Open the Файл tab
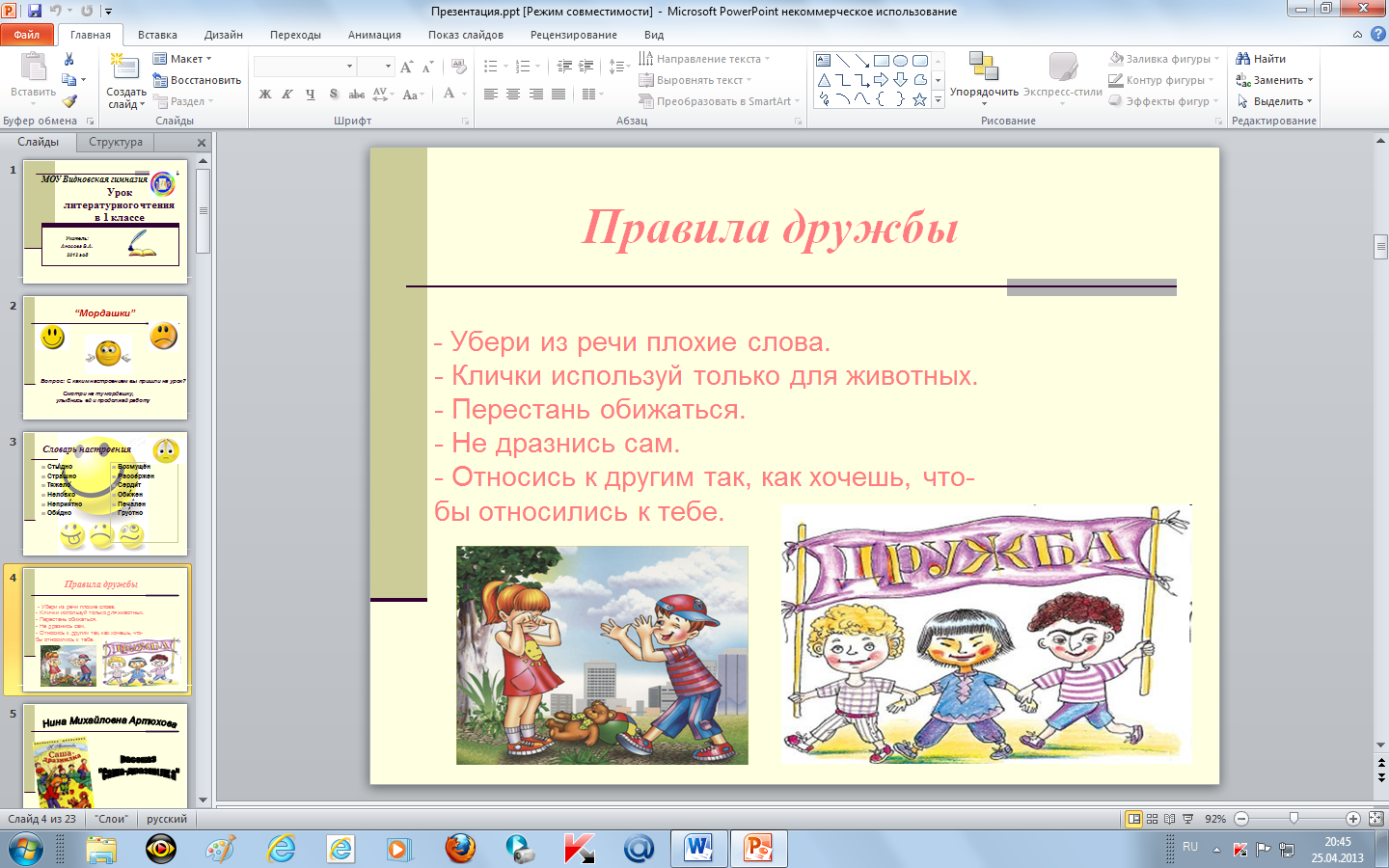The image size is (1389, 868). (27, 35)
